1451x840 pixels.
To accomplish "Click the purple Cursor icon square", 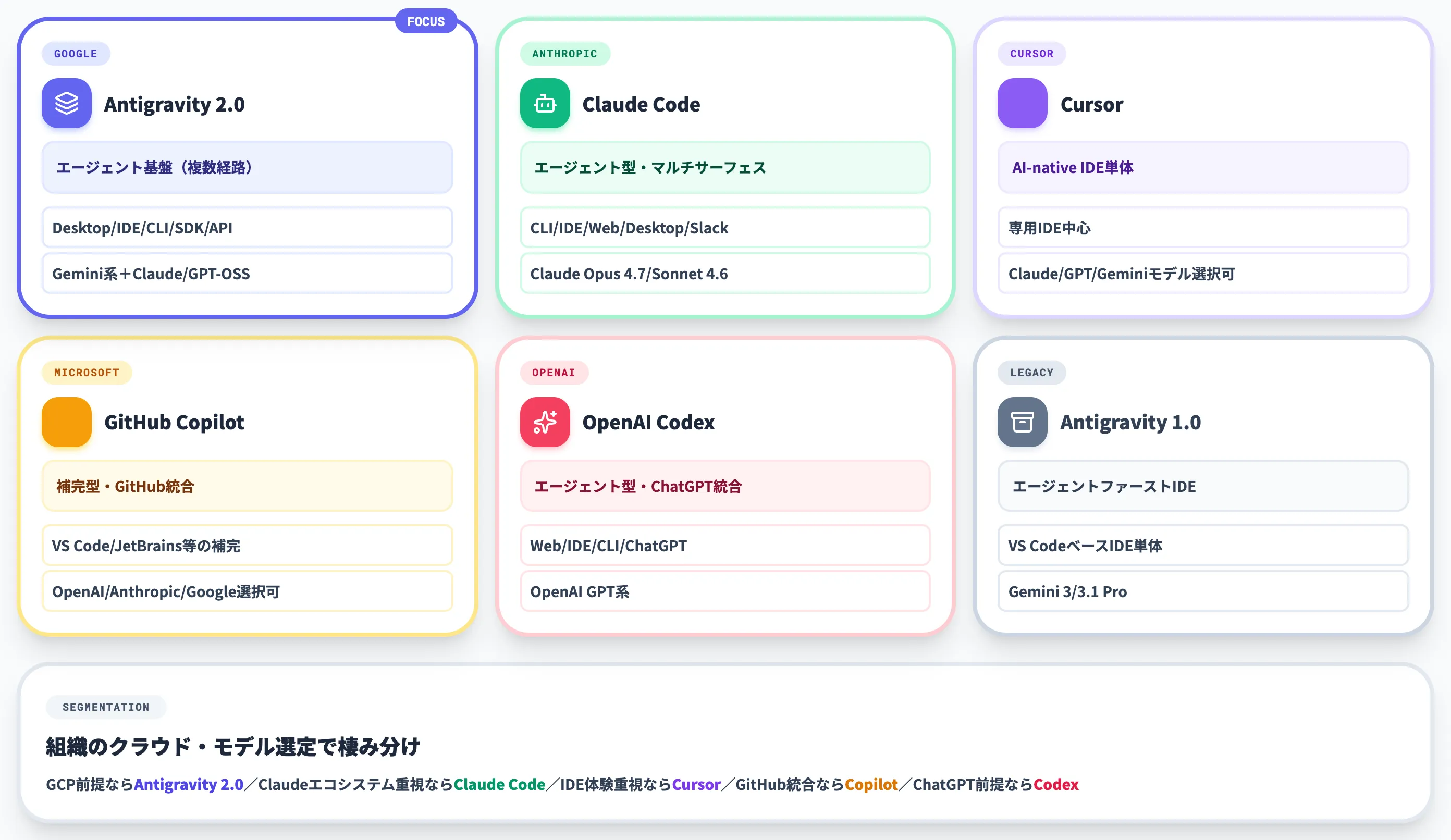I will [1023, 104].
